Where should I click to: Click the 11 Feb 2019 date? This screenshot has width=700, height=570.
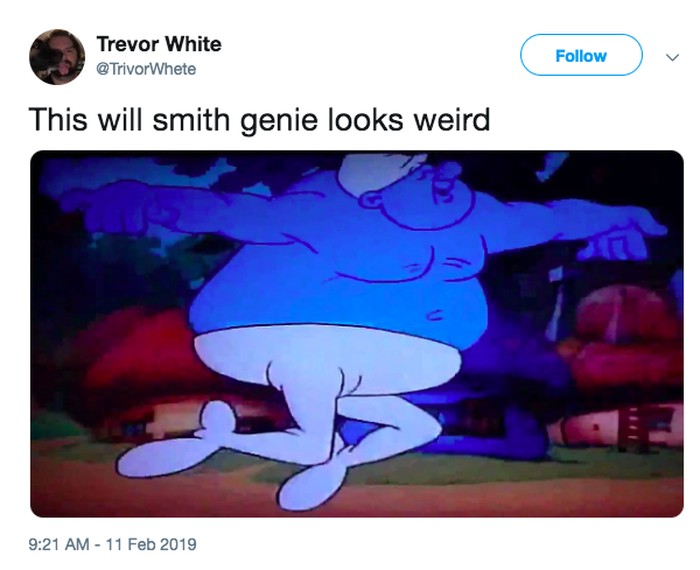[x=151, y=544]
